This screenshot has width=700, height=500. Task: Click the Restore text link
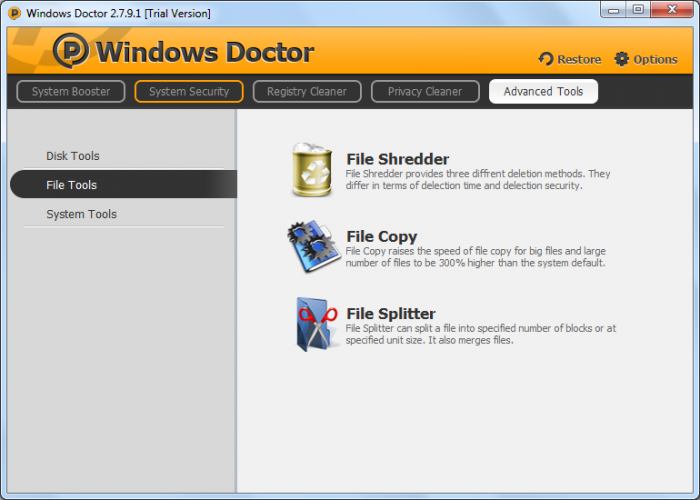(579, 59)
